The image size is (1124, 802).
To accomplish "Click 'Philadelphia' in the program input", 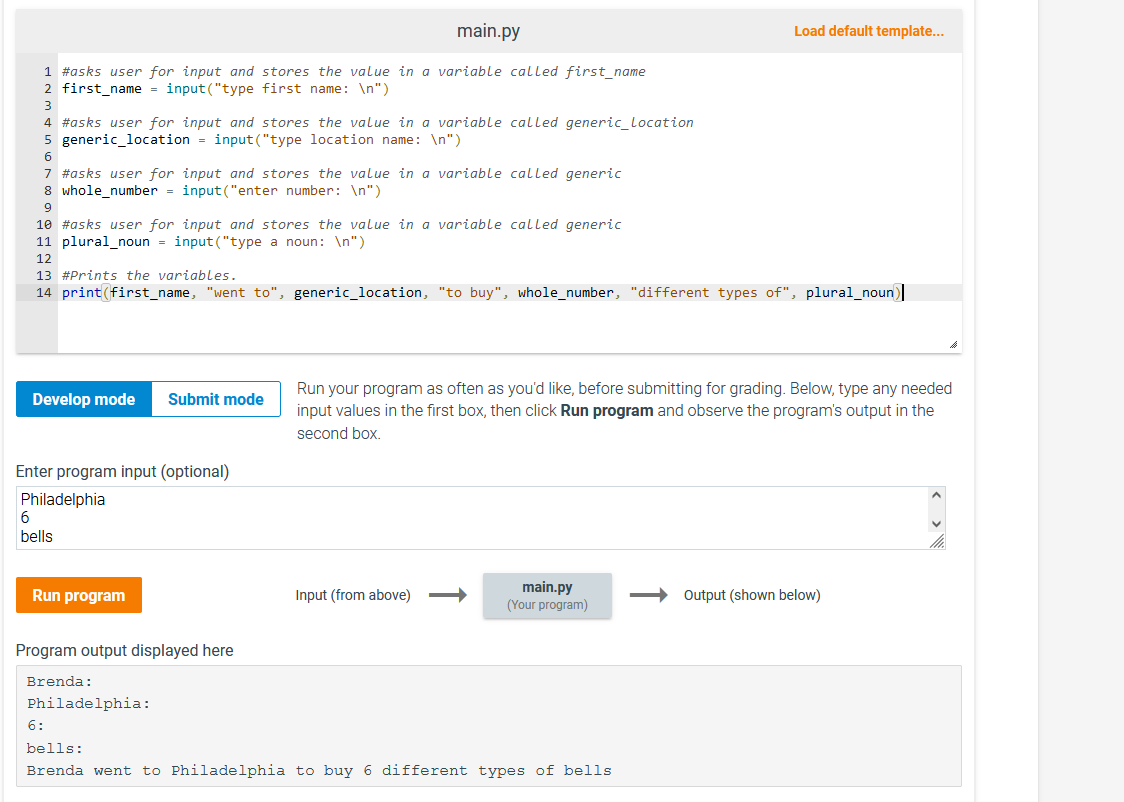I will click(62, 500).
